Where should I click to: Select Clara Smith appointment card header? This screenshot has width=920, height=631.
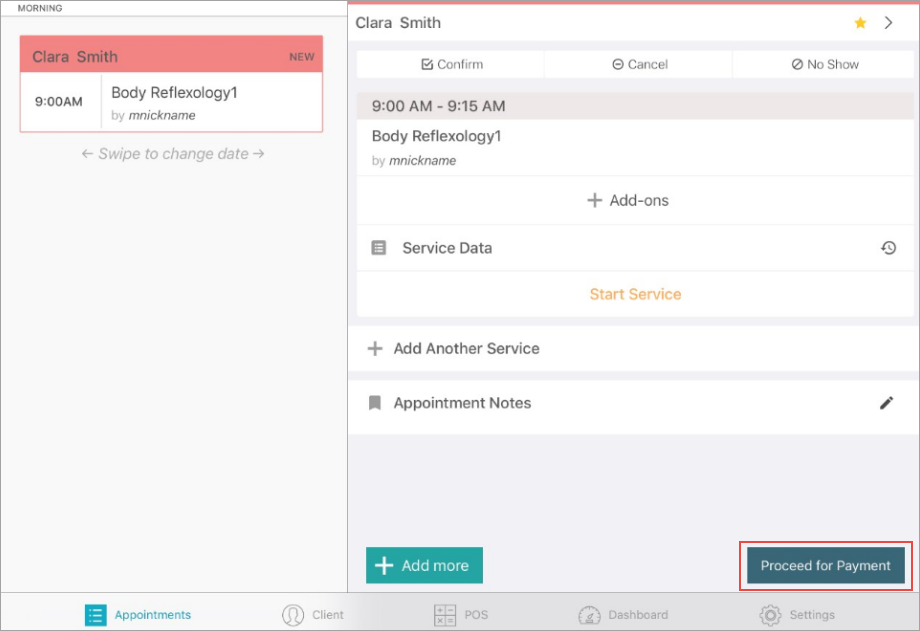coord(171,55)
